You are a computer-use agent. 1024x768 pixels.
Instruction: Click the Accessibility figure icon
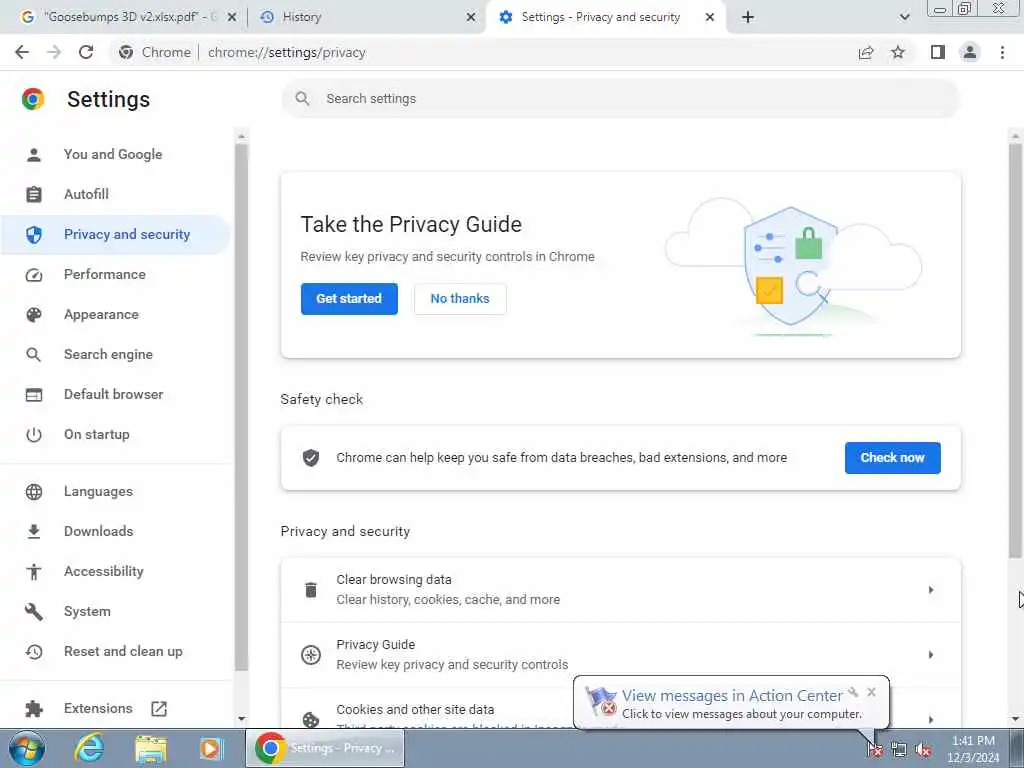click(x=34, y=572)
